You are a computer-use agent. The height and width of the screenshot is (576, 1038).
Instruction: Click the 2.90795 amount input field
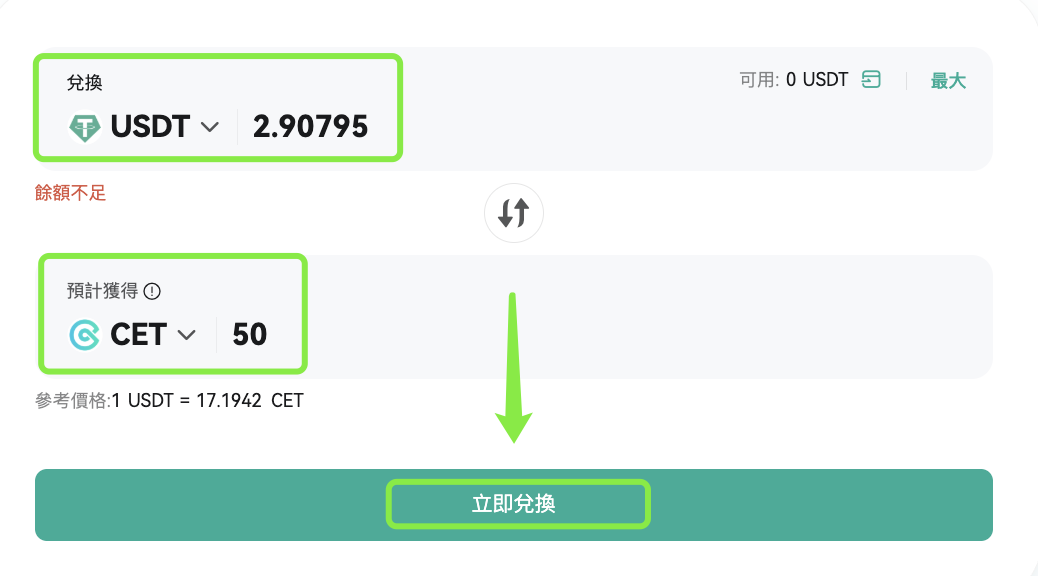(310, 127)
